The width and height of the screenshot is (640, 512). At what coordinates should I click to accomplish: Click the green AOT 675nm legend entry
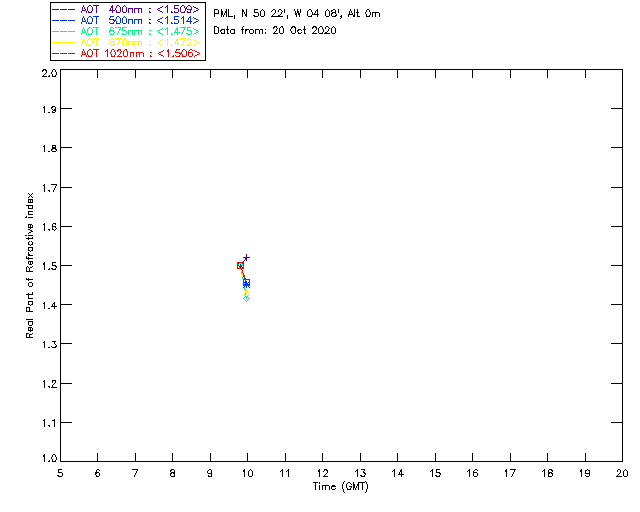click(x=126, y=31)
